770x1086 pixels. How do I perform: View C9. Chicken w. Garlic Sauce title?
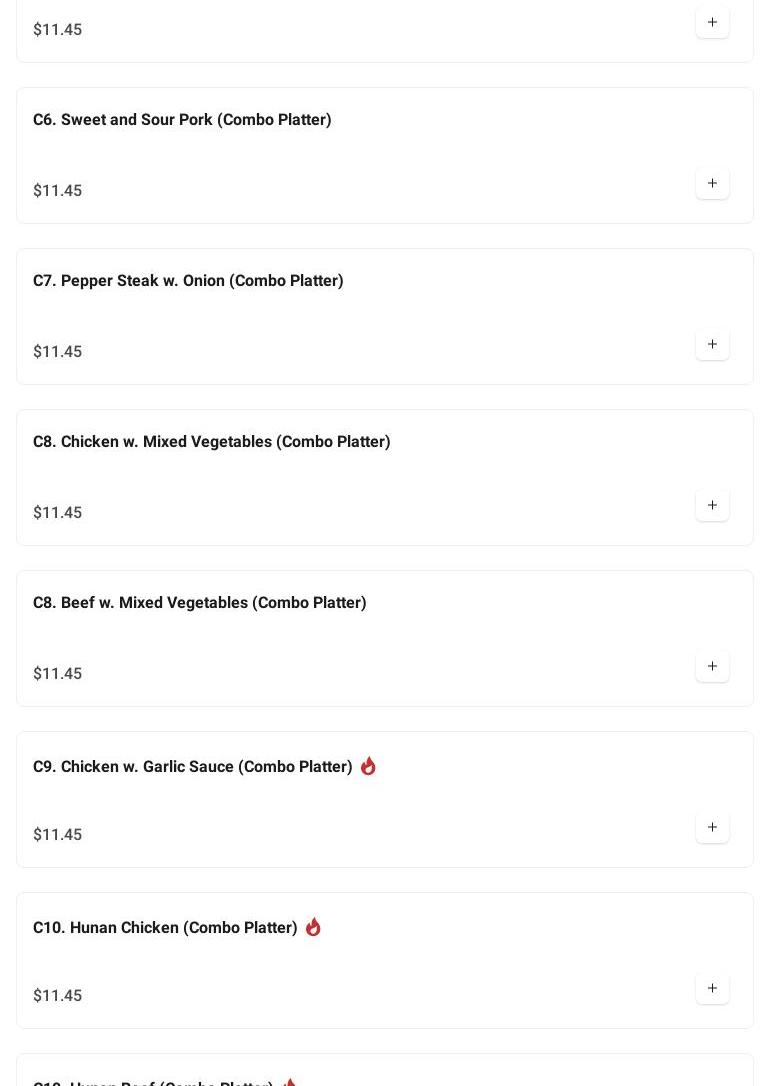click(192, 767)
